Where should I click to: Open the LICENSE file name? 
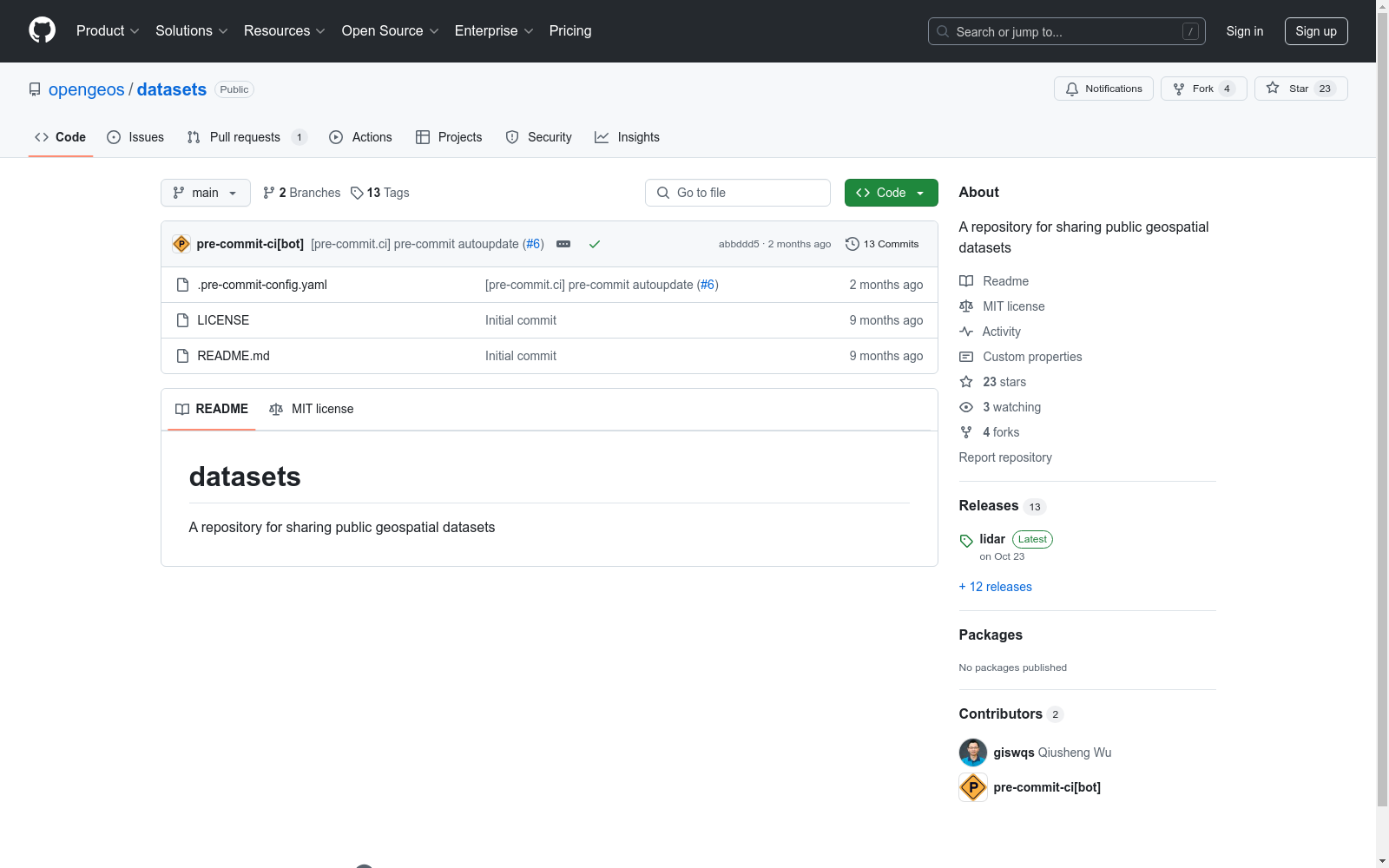click(223, 320)
